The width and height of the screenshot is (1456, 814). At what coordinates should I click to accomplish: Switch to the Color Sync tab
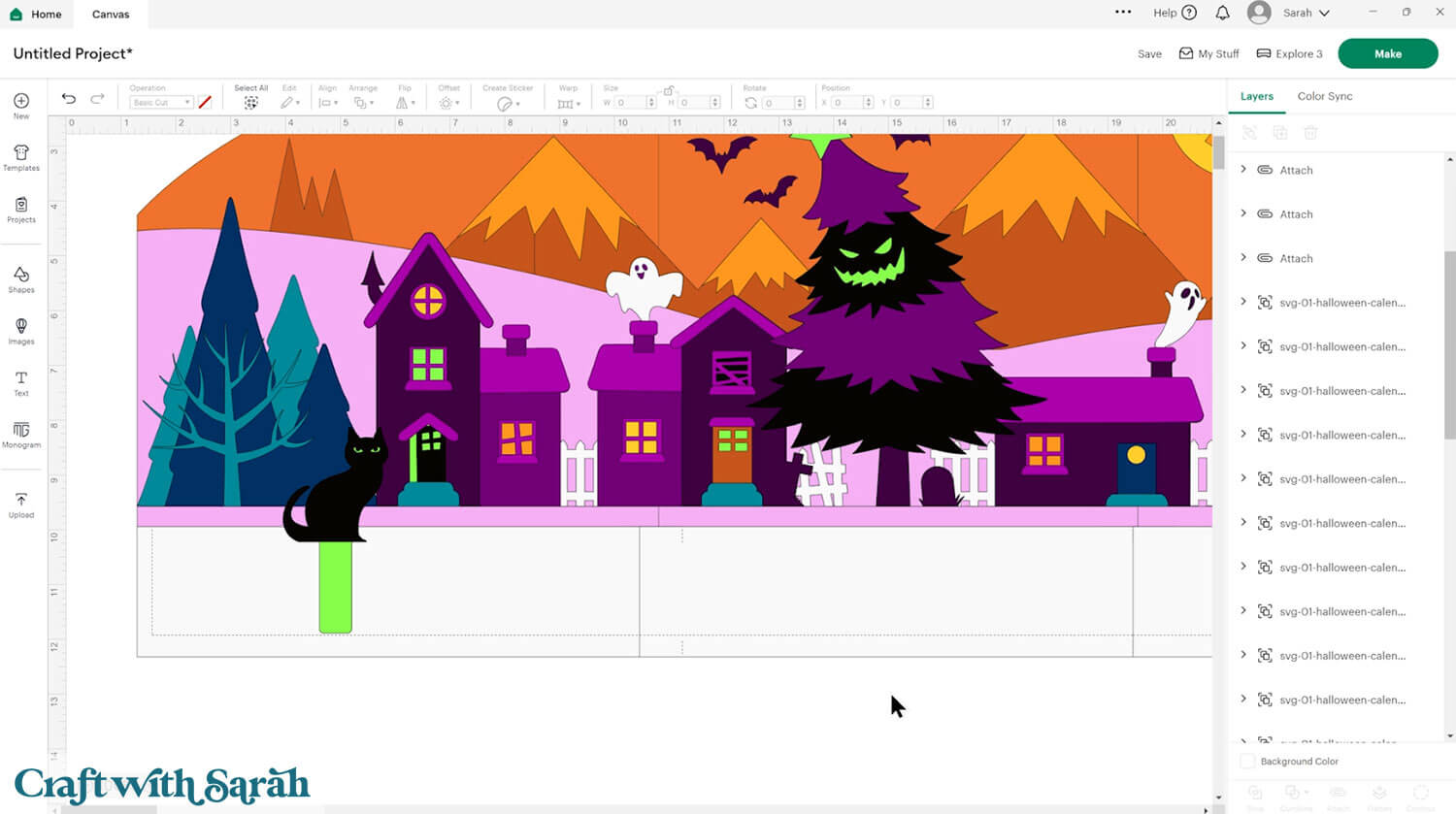[1324, 96]
